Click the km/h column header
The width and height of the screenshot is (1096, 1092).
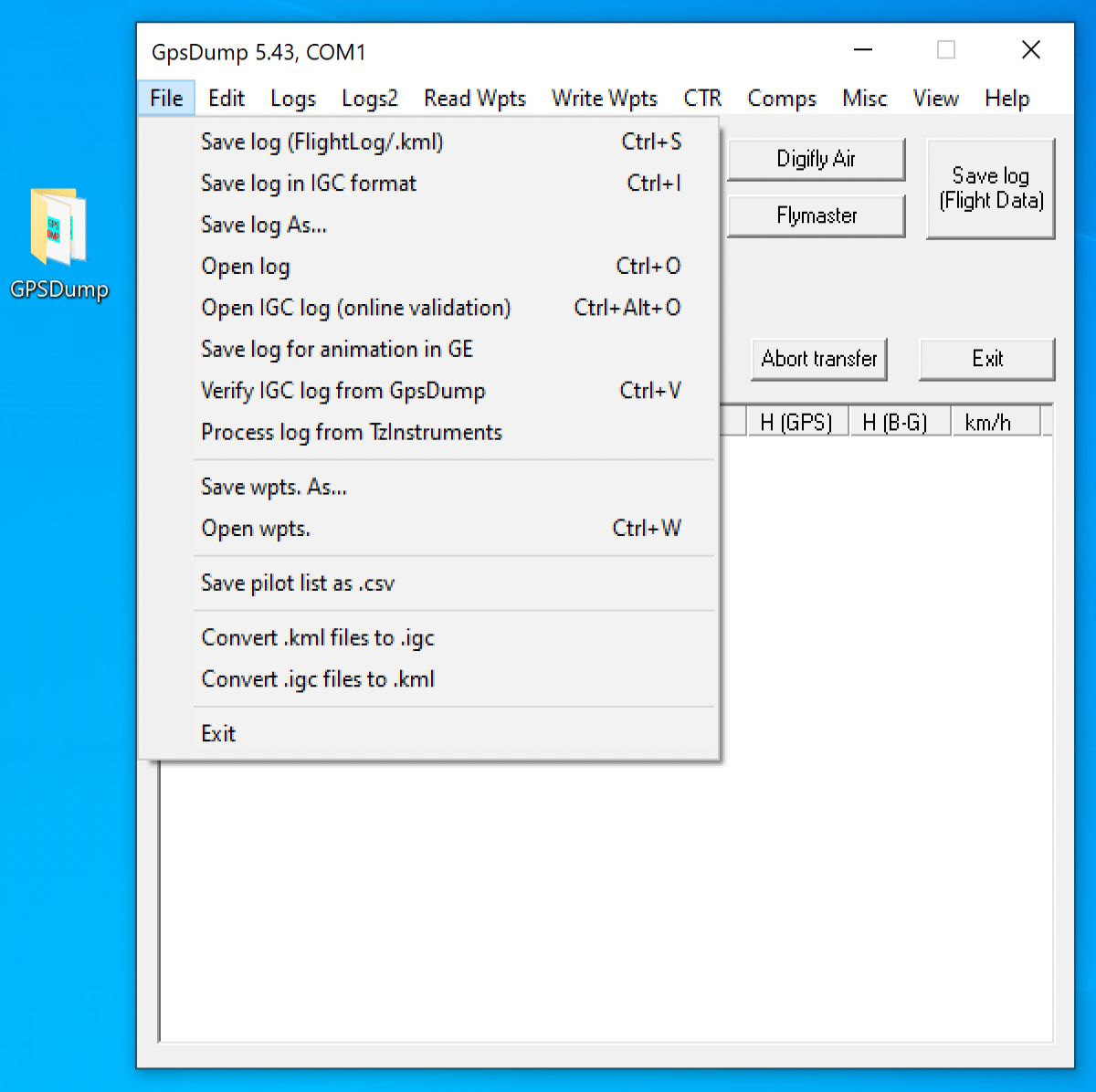coord(987,423)
